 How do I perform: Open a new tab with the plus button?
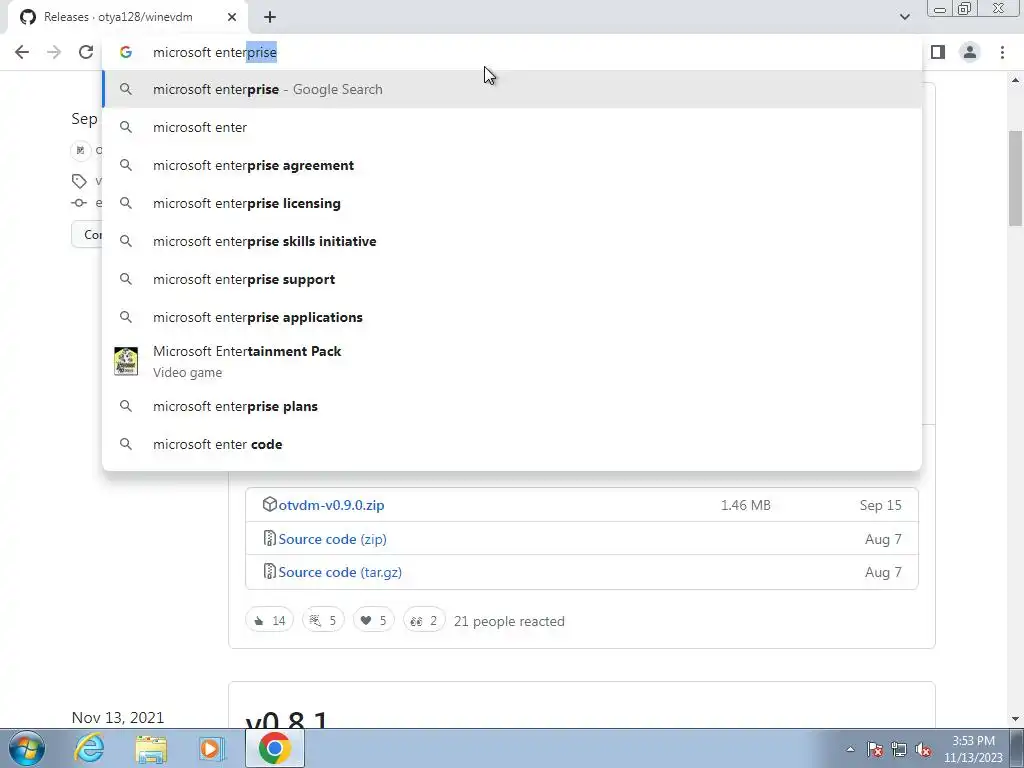pos(270,18)
